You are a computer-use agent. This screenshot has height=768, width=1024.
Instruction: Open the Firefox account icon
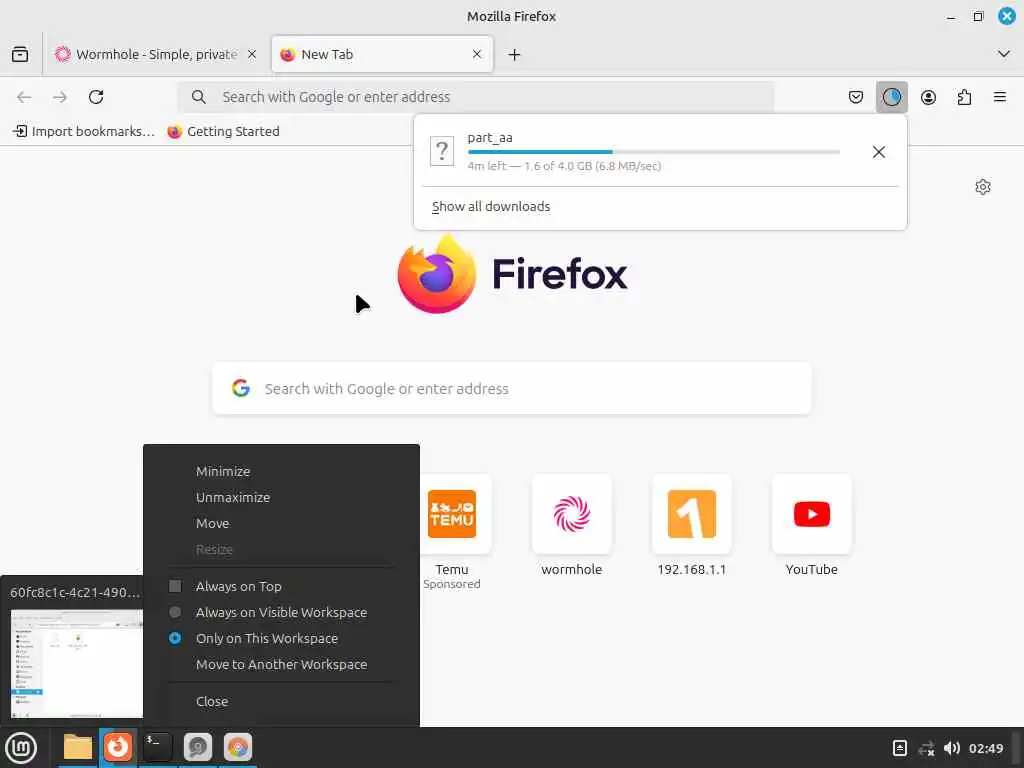928,97
